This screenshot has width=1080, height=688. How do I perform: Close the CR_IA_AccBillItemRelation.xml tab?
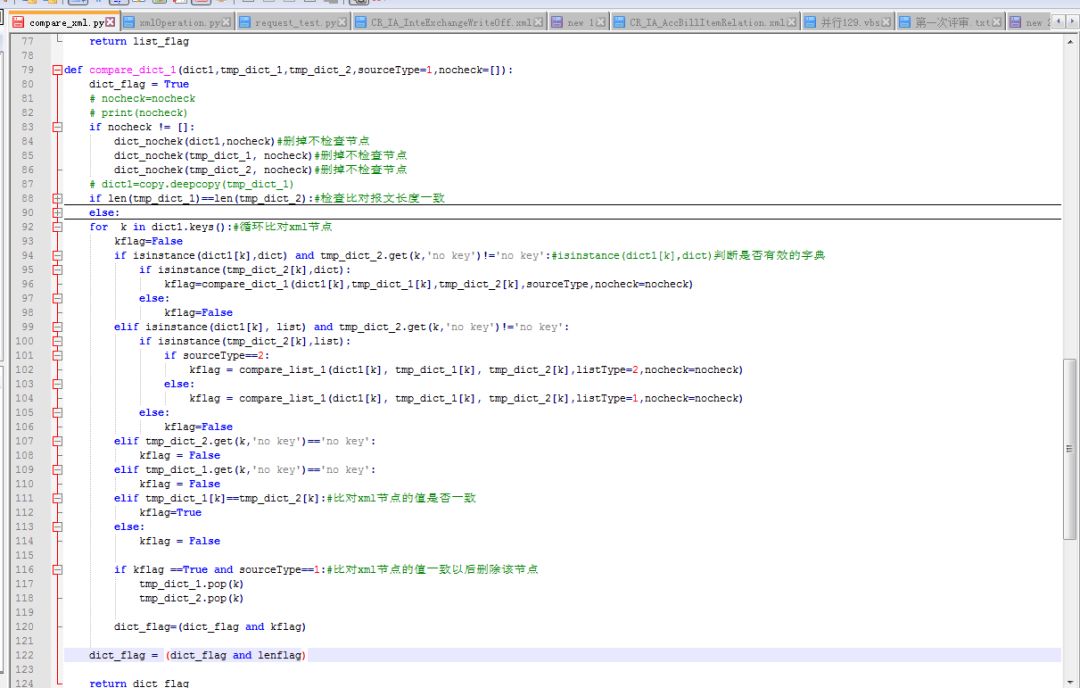click(791, 22)
